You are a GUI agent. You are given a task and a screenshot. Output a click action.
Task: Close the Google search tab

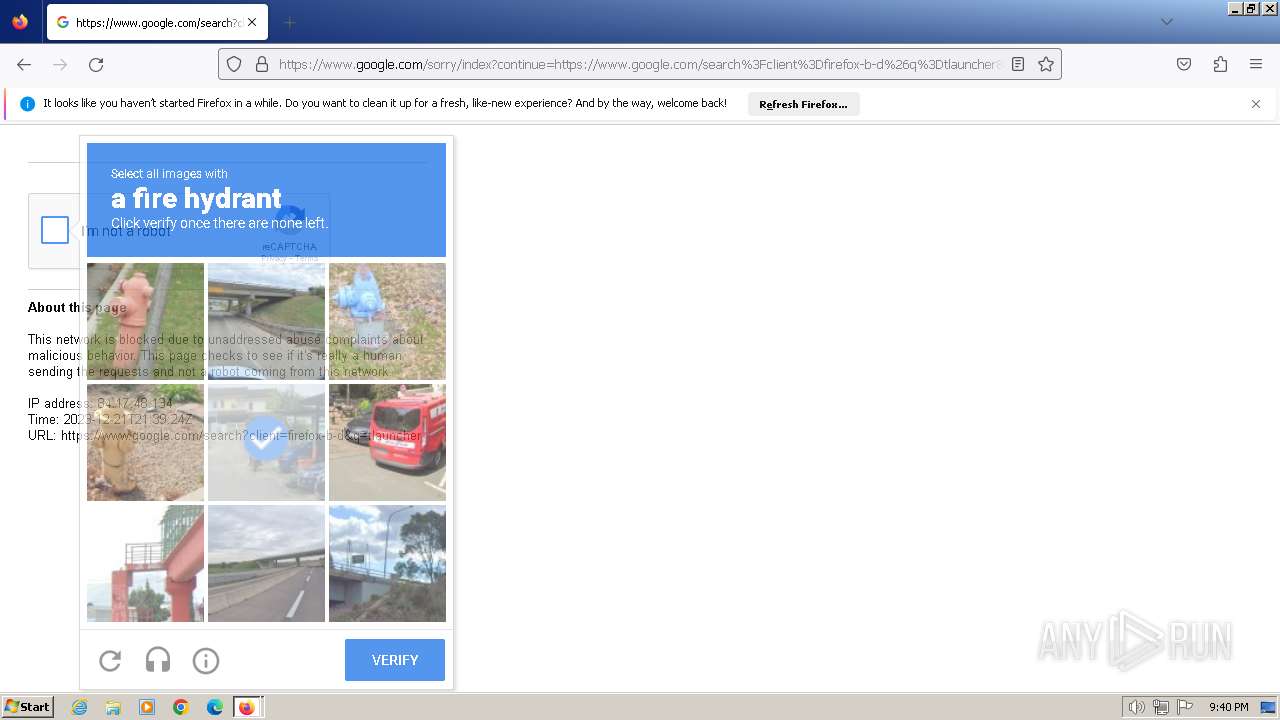(x=252, y=22)
